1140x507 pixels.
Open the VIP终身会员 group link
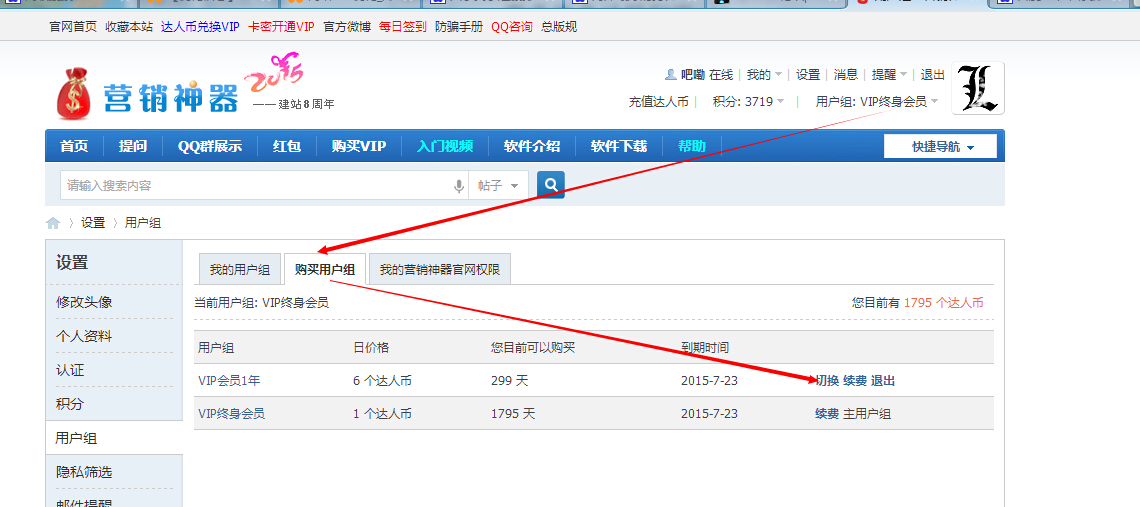pos(231,414)
